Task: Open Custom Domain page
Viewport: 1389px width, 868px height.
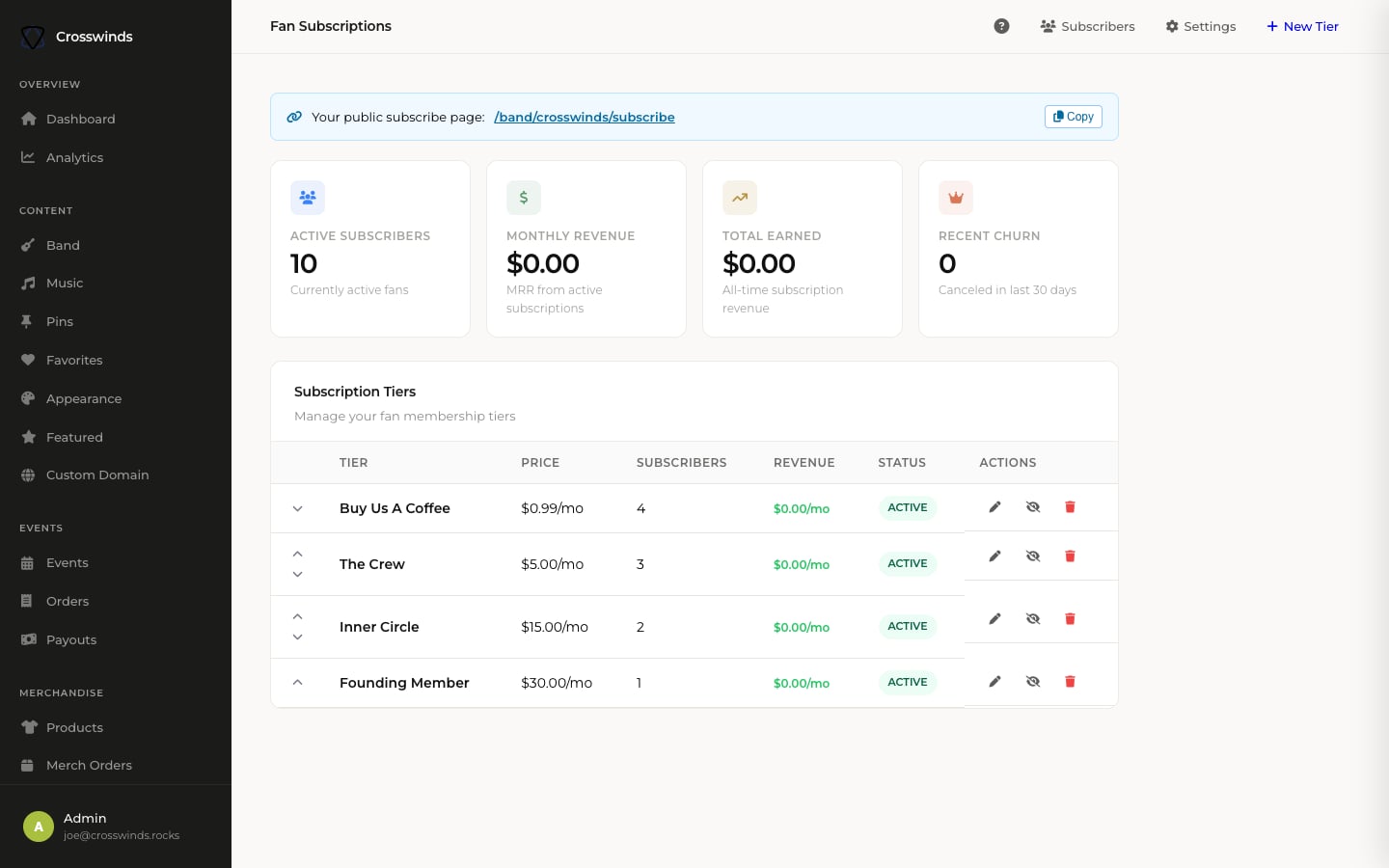Action: (x=116, y=475)
